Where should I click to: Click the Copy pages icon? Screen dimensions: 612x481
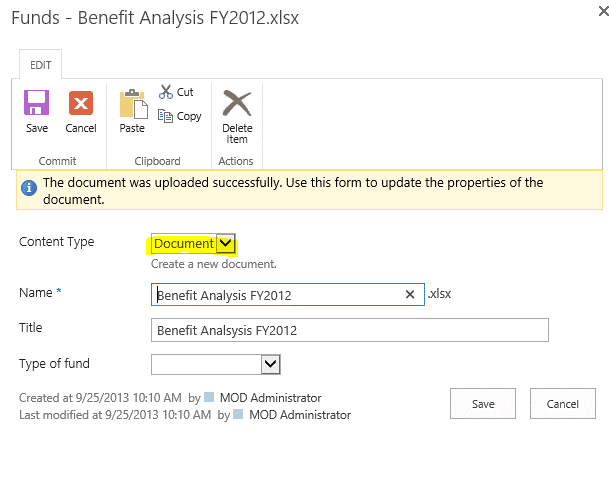165,116
